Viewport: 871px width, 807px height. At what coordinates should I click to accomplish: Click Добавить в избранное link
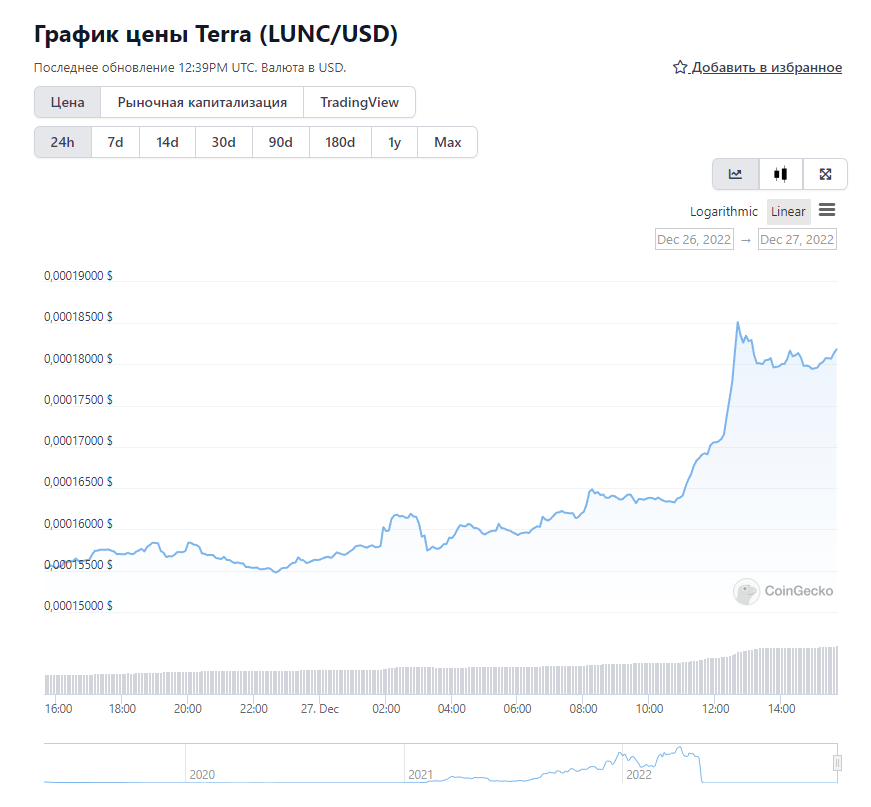pos(767,67)
